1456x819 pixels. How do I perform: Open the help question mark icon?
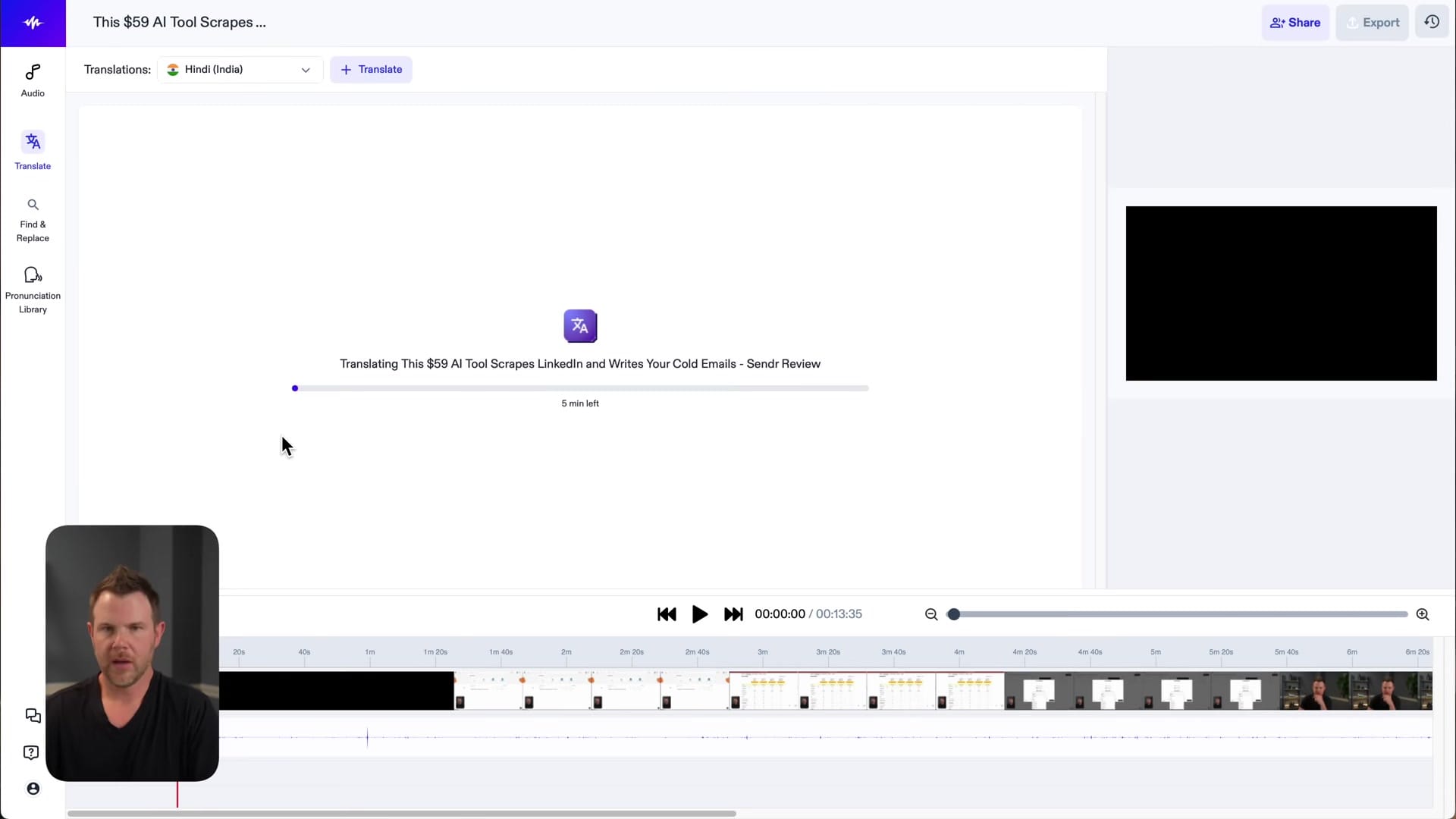(x=31, y=752)
